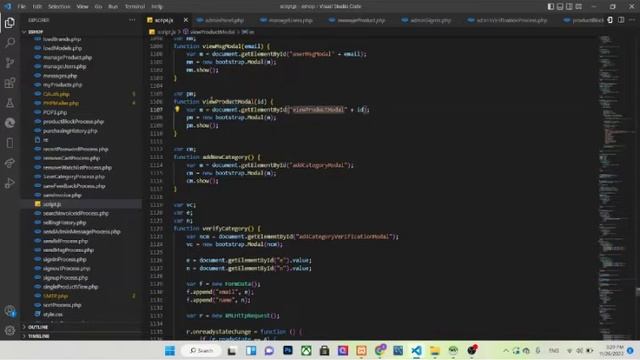Open signInProcess.php in Explorer

(x=64, y=259)
